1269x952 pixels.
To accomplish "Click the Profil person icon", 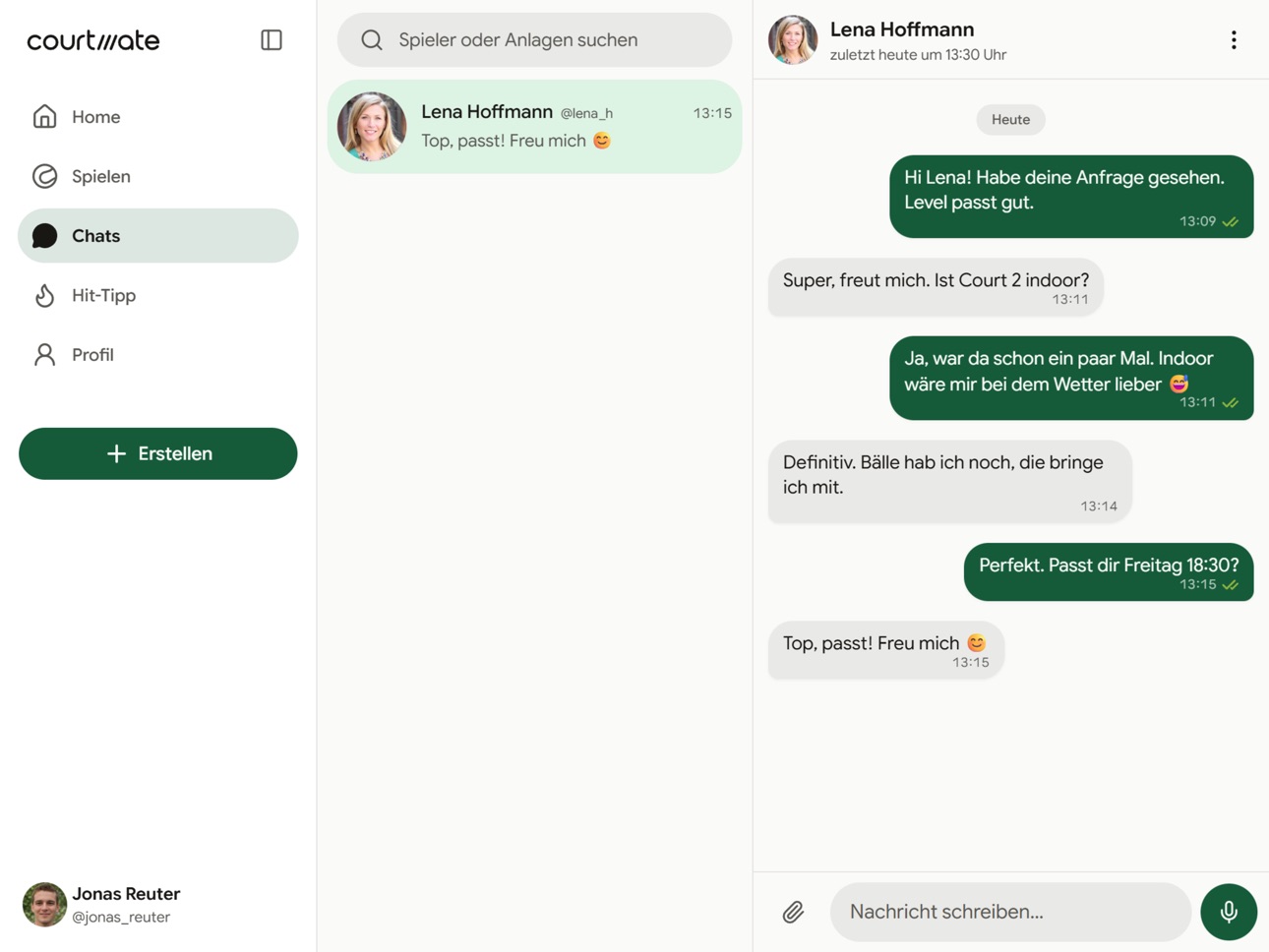I will pos(44,355).
